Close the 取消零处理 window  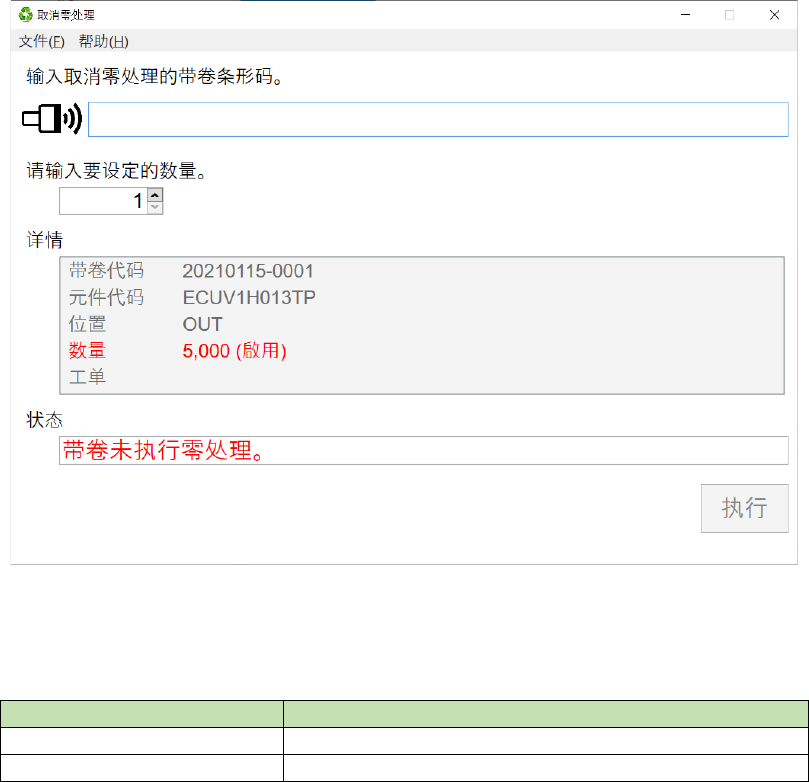tap(774, 15)
